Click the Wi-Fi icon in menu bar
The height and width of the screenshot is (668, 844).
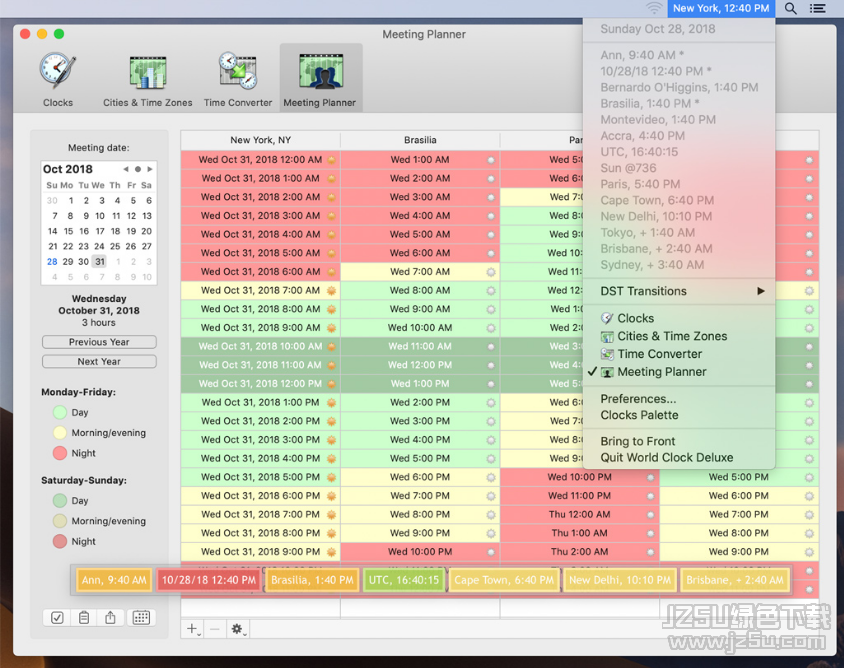(x=654, y=8)
